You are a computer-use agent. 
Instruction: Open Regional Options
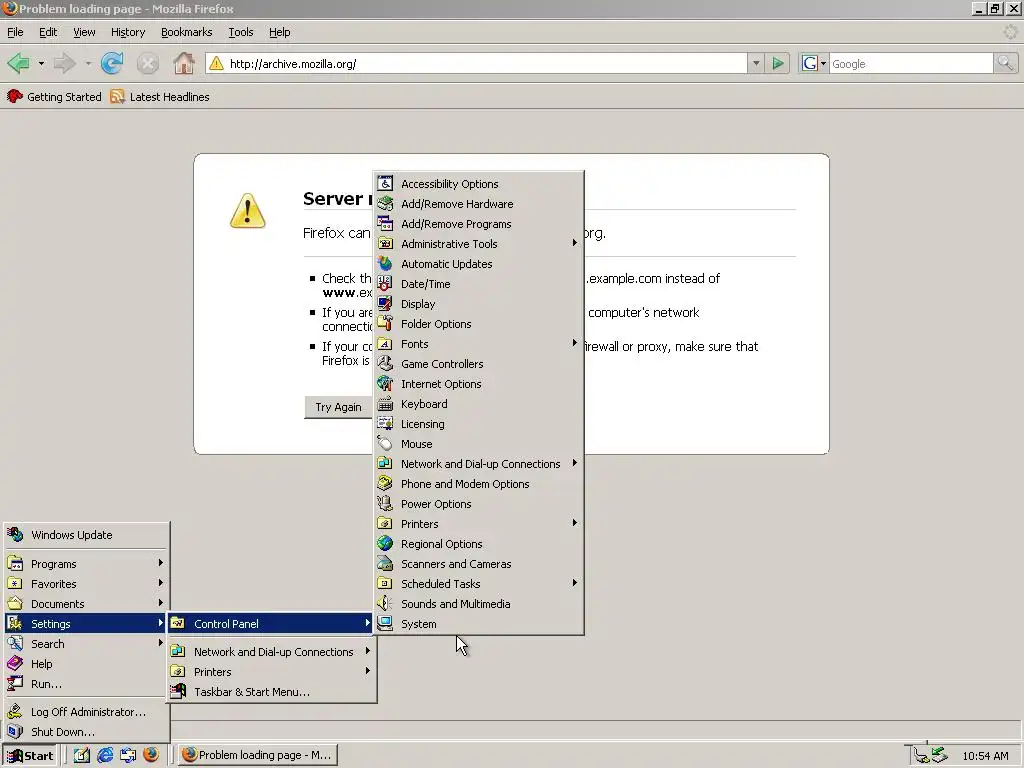479,544
